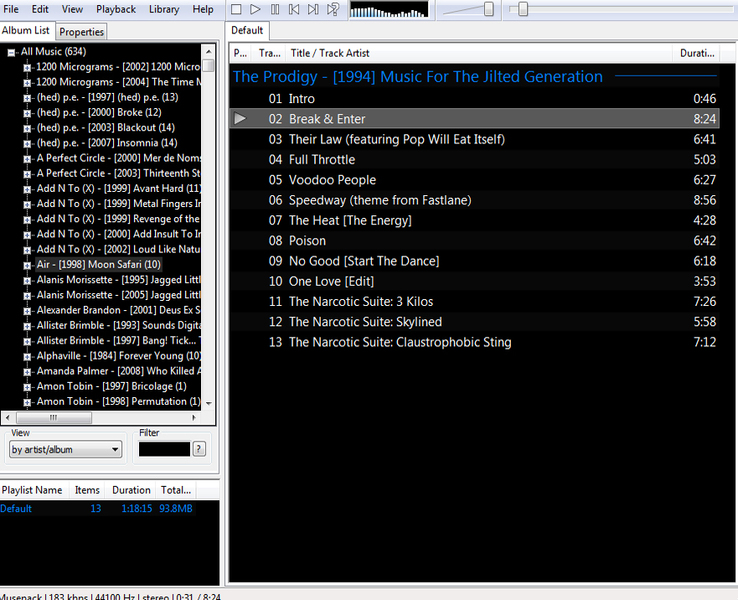Select track 08 Poison

tap(474, 240)
